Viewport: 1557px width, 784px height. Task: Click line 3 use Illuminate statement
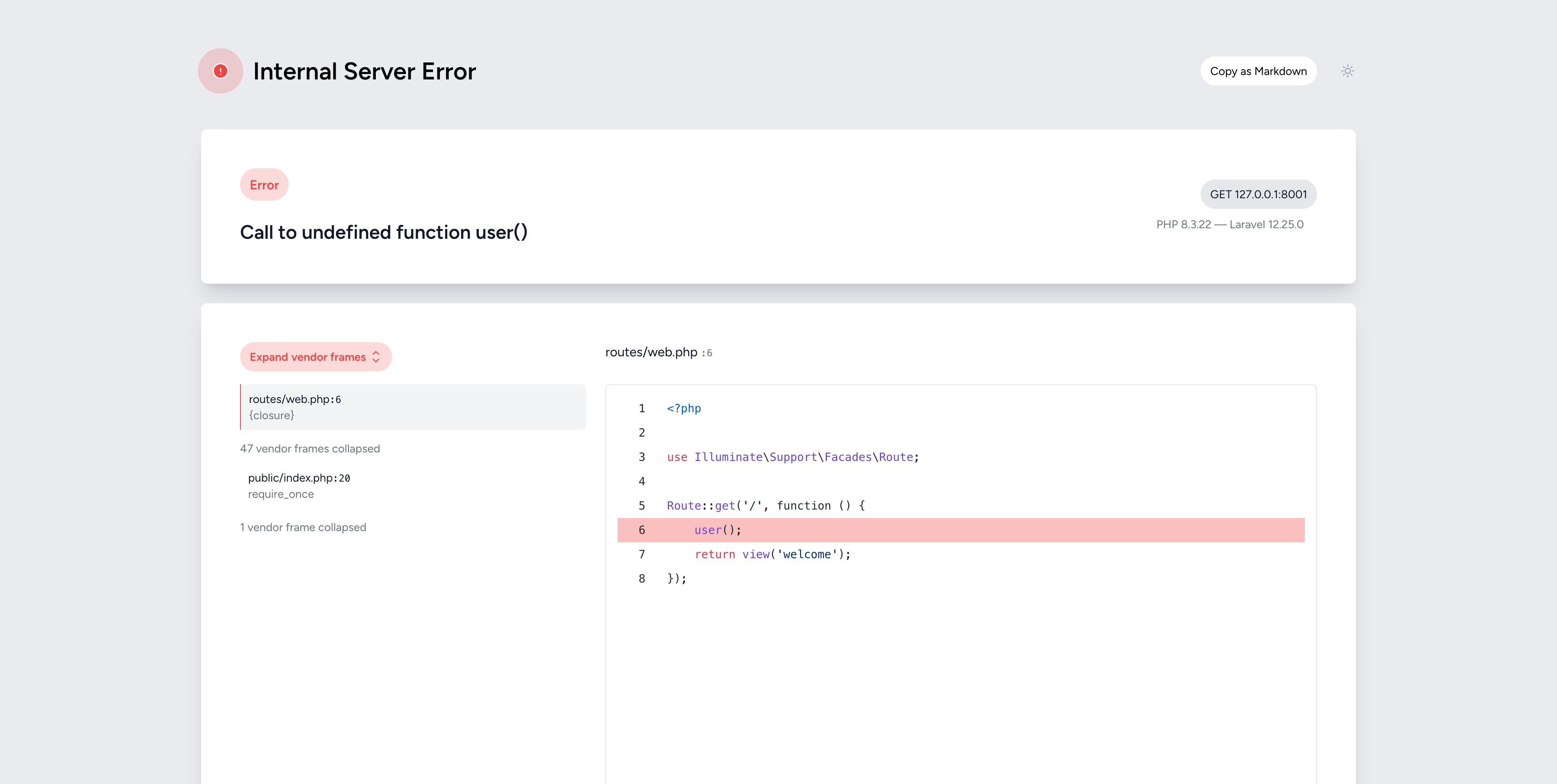(x=792, y=457)
